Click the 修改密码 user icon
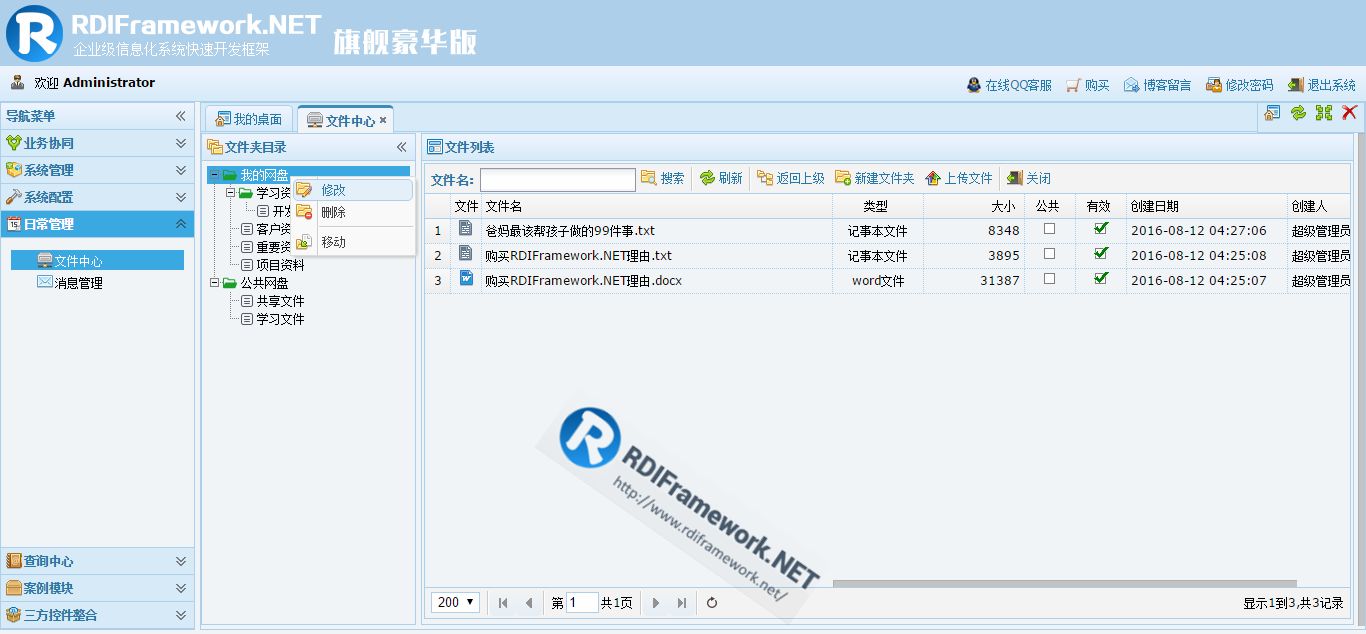Image resolution: width=1366 pixels, height=634 pixels. coord(1214,85)
